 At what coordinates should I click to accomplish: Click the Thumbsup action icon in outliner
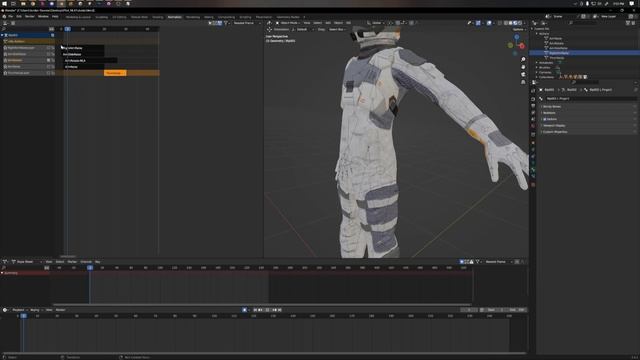546,58
